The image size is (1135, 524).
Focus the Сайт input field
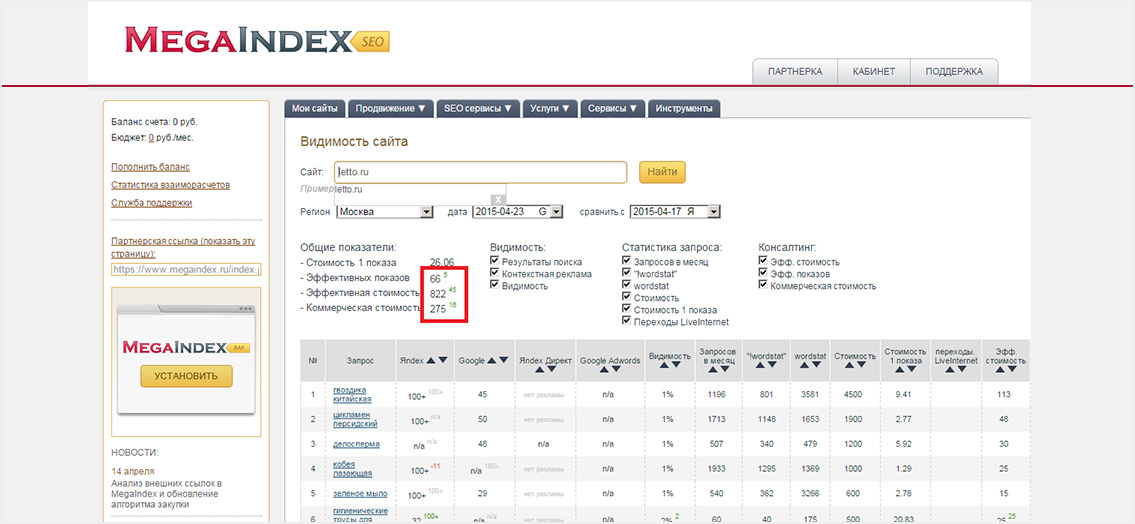click(x=481, y=172)
